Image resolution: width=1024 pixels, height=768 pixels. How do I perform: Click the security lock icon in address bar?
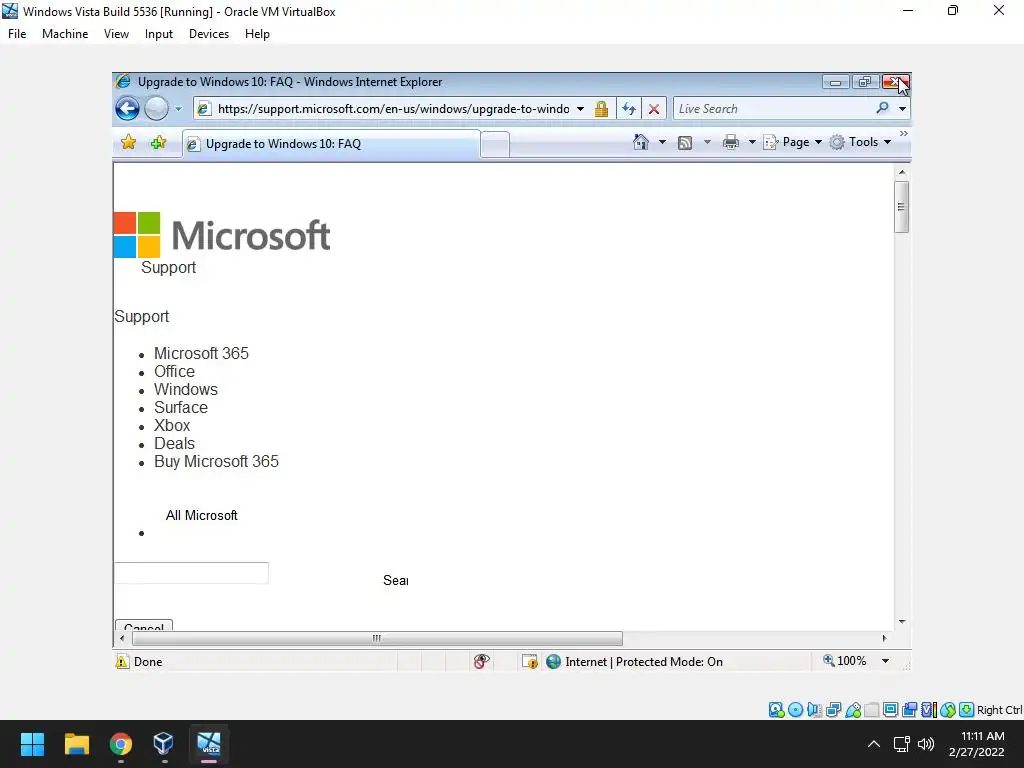coord(601,109)
